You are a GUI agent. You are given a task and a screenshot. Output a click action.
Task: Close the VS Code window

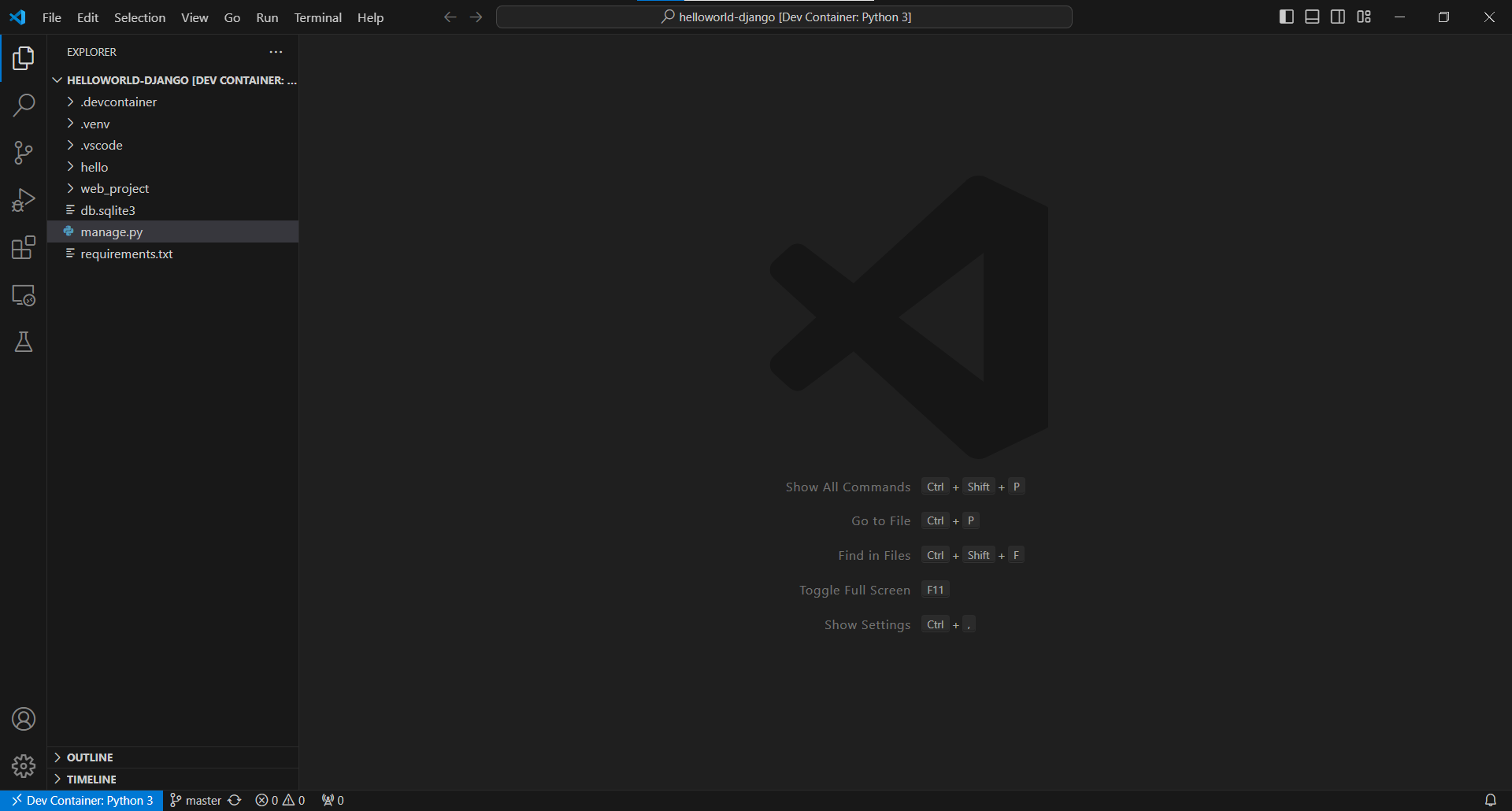click(1489, 17)
